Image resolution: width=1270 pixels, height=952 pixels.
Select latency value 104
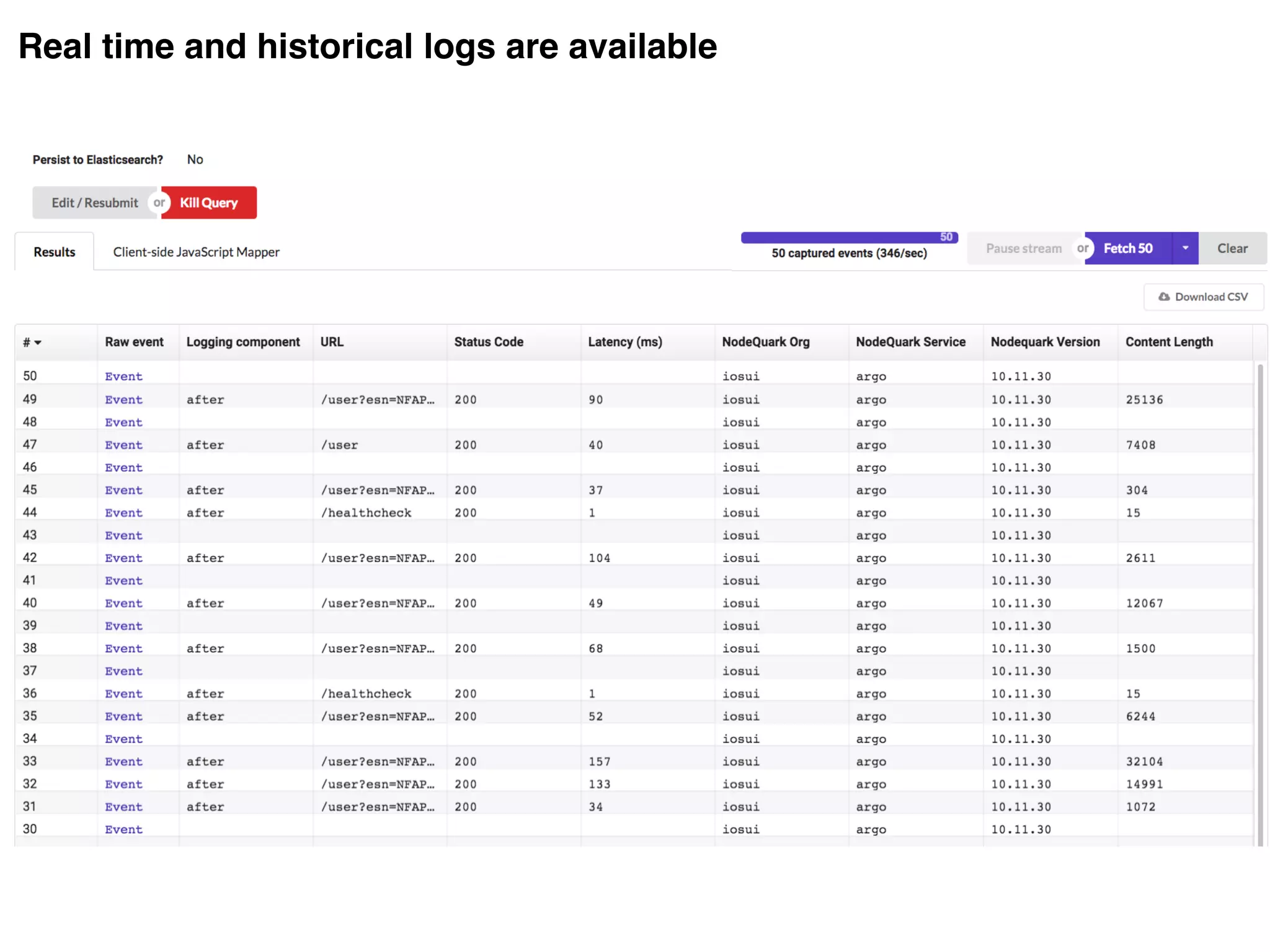[x=599, y=558]
